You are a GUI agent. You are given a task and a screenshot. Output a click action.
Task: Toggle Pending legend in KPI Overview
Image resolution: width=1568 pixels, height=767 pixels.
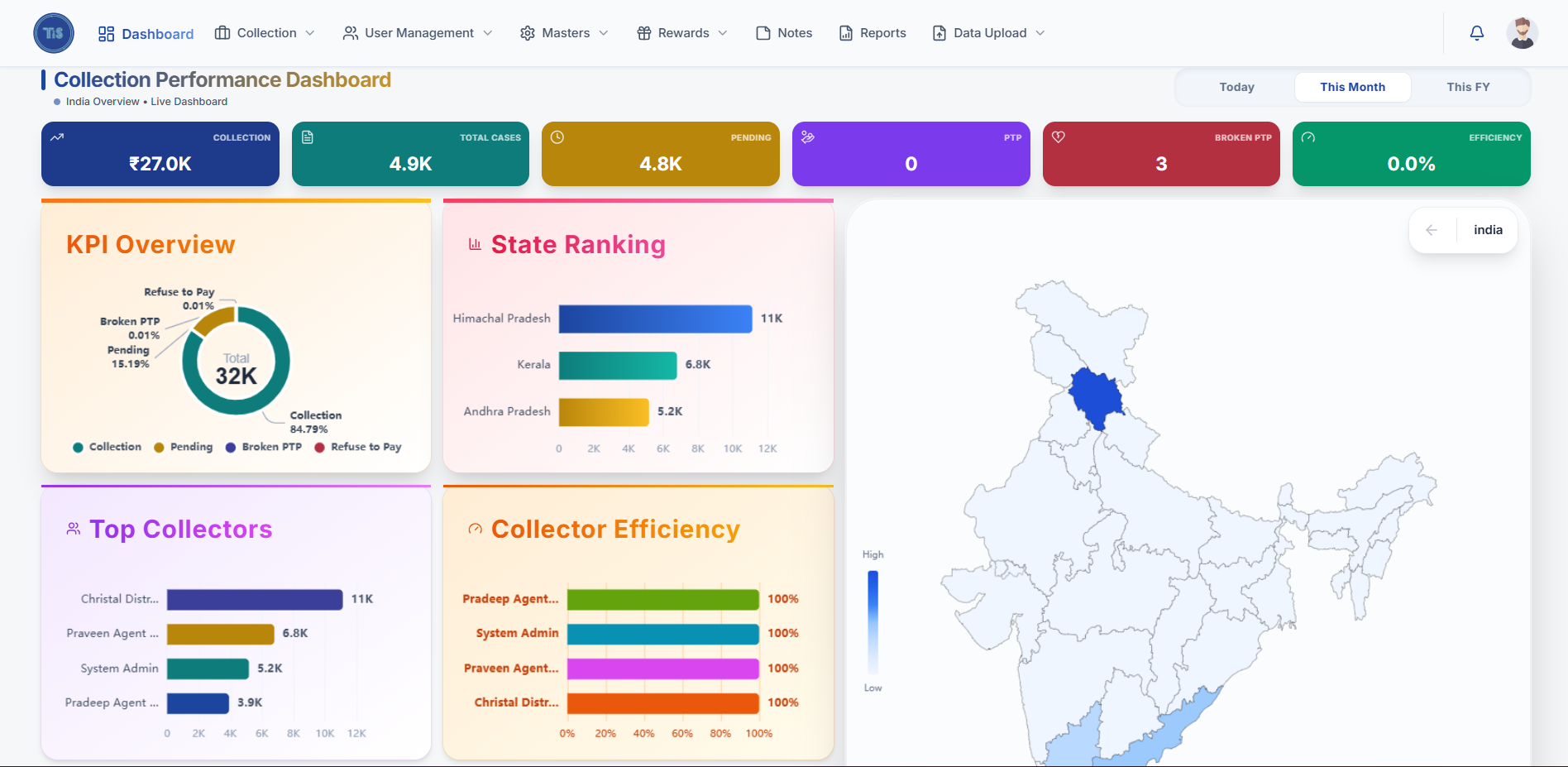[183, 447]
